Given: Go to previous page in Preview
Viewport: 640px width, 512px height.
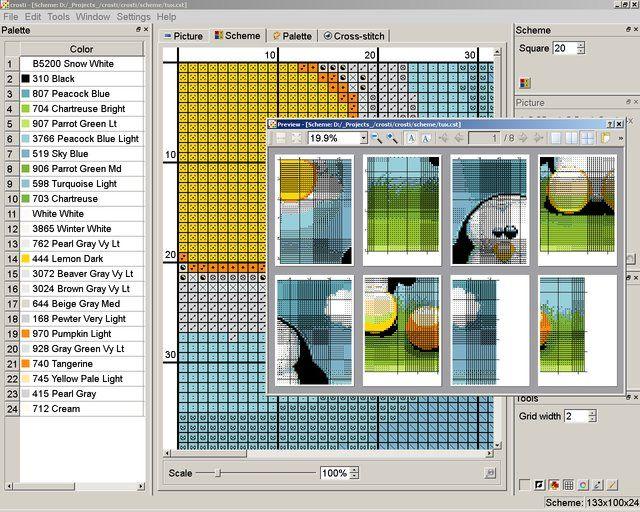Looking at the screenshot, I should point(459,138).
